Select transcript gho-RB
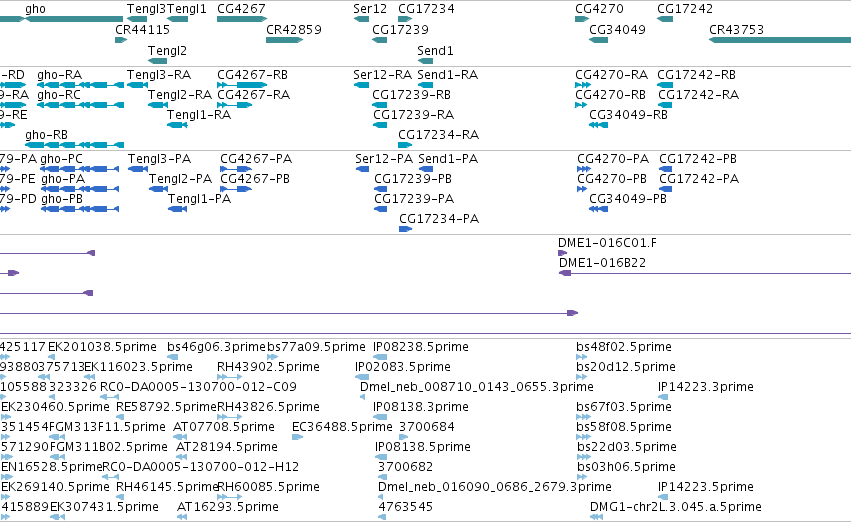The height and width of the screenshot is (522, 851). tap(47, 135)
